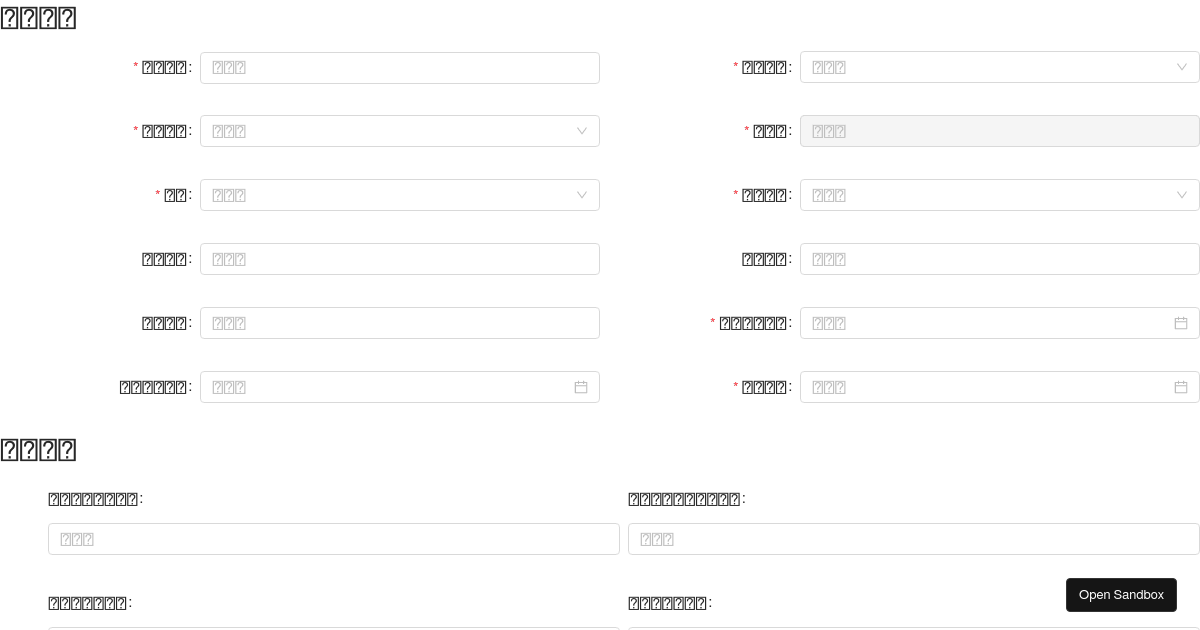Click calendar icon in the last right-column date field
Viewport: 1200px width, 630px height.
click(x=1181, y=387)
